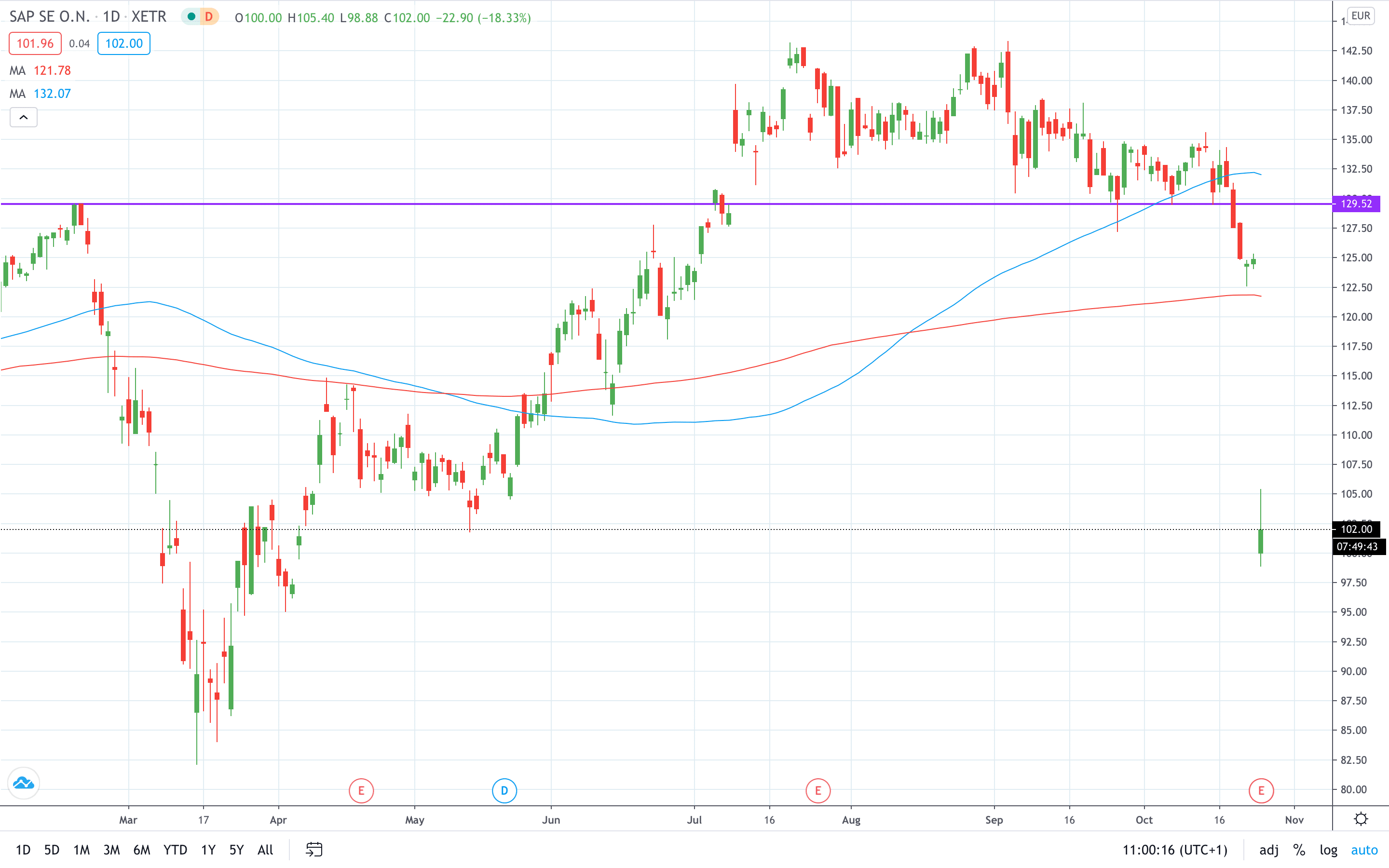Click the purple horizontal line at 129.52
Viewport: 1389px width, 868px height.
(666, 203)
